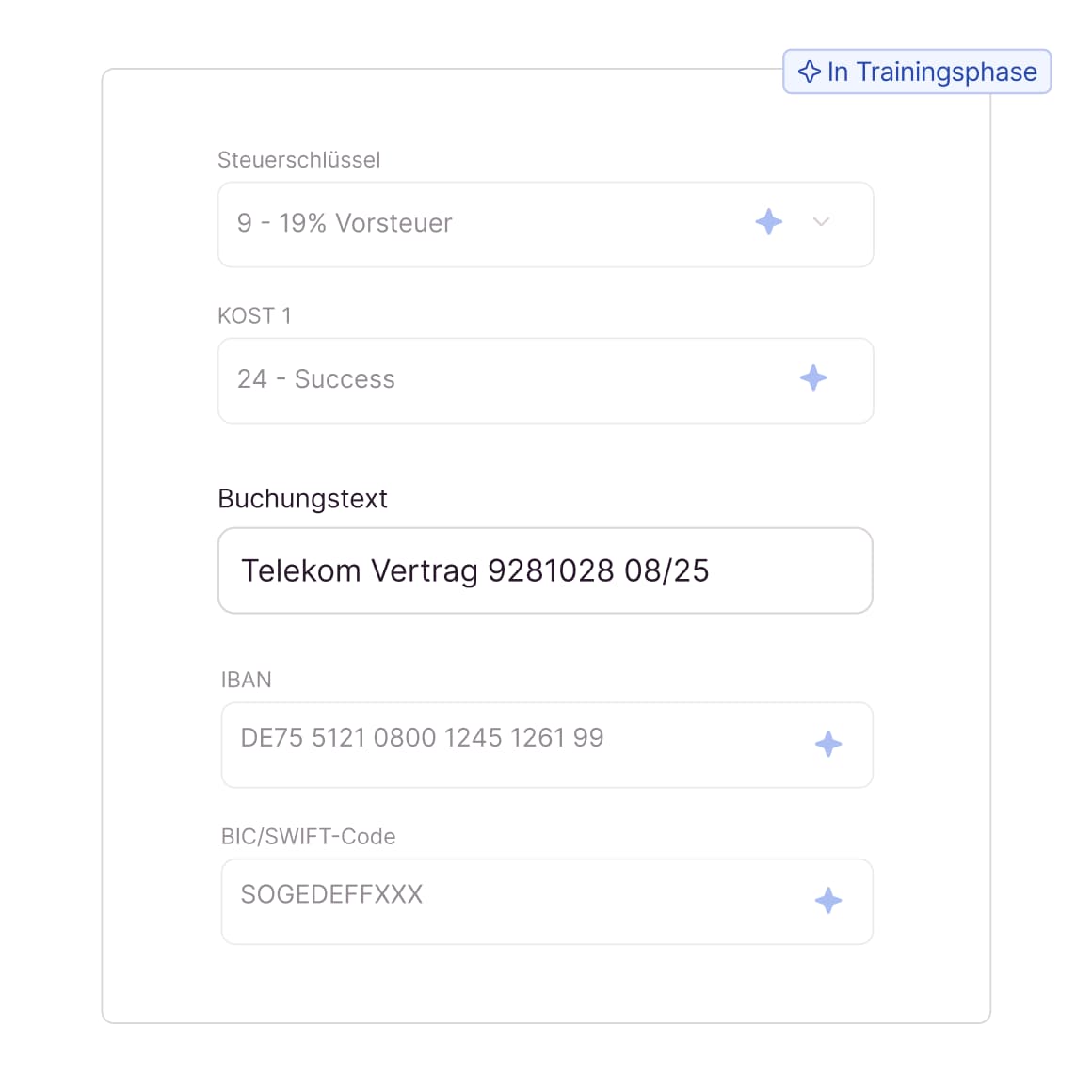Viewport: 1092px width, 1092px height.
Task: Expand the Steuerschlüssel dropdown chevron
Action: (821, 222)
